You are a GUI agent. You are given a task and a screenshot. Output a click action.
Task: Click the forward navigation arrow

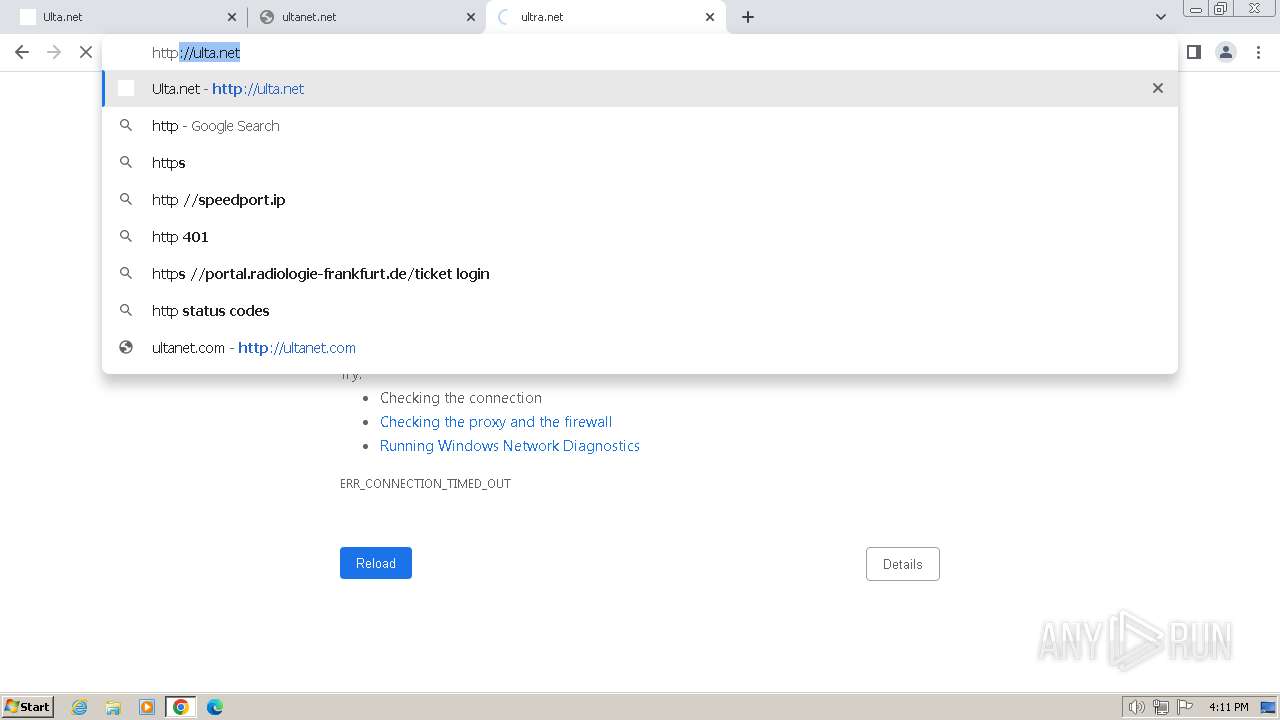[x=54, y=52]
